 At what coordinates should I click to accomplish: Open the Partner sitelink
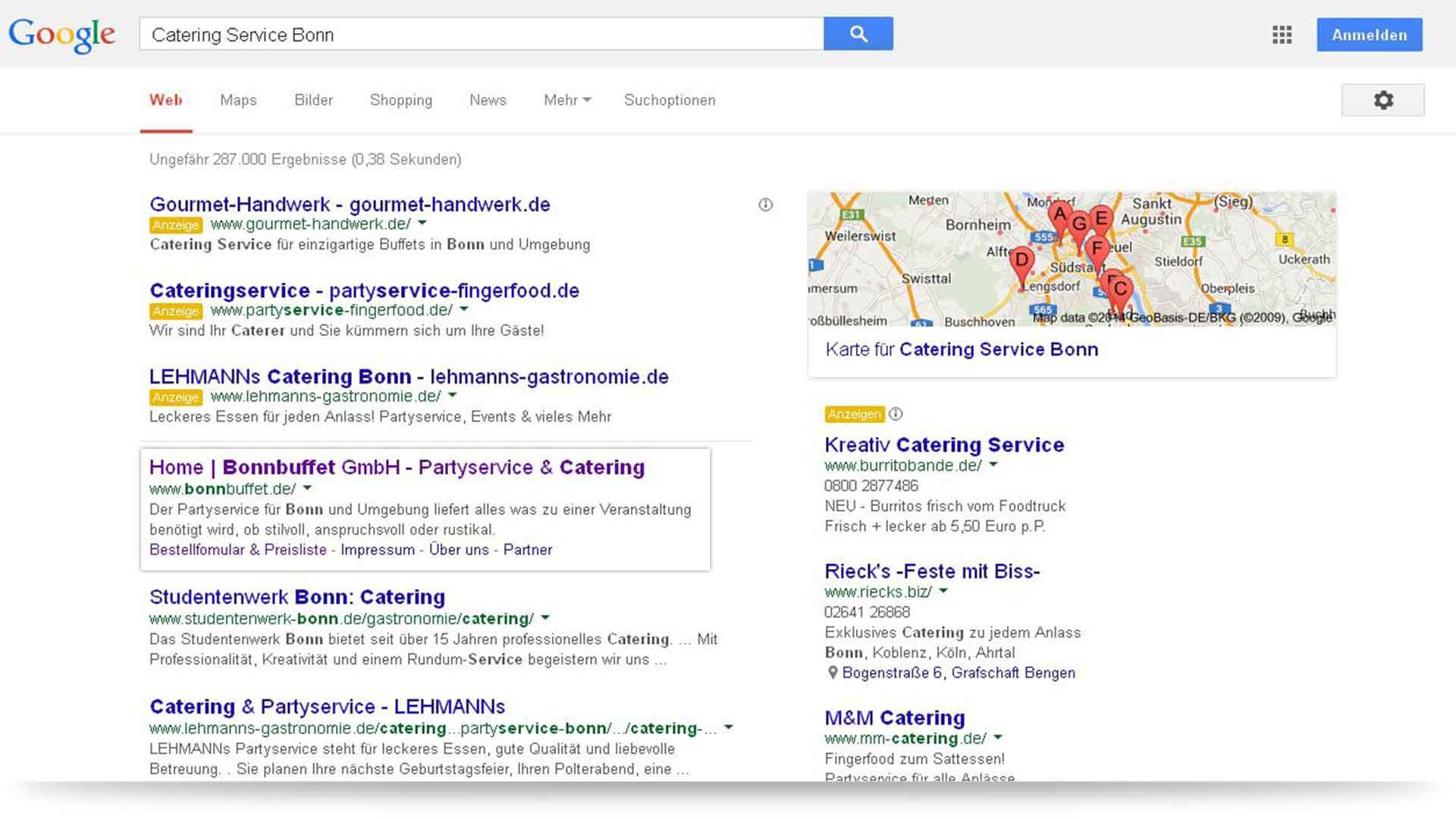pos(528,550)
